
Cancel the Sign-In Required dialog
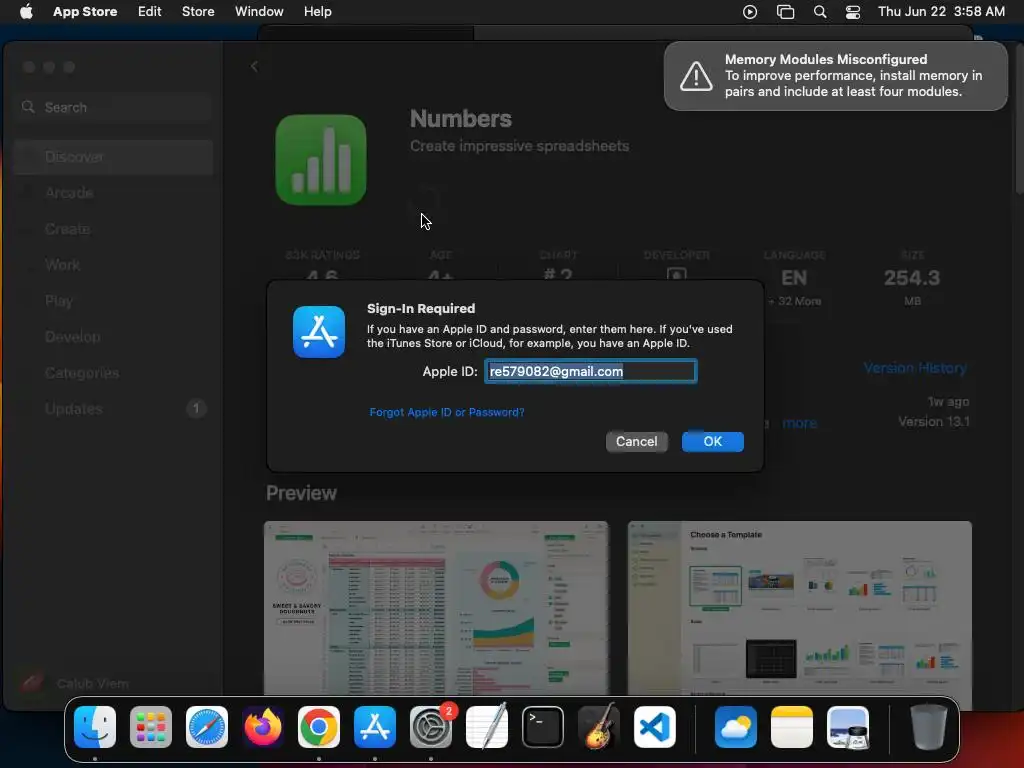click(636, 441)
